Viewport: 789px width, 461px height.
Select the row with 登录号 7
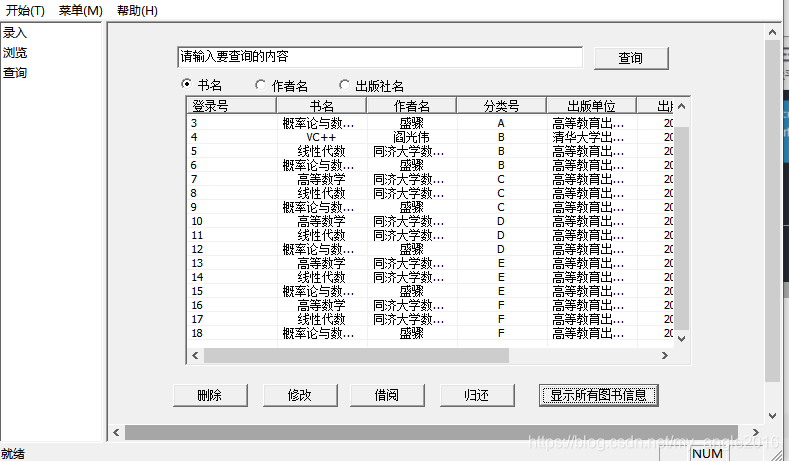(x=430, y=179)
